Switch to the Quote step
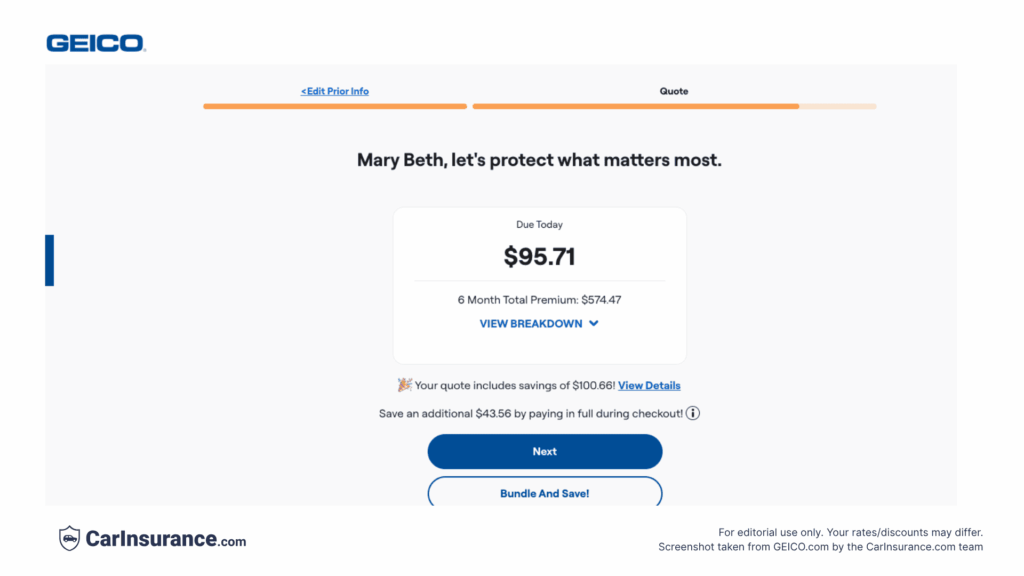1024x576 pixels. 673,91
